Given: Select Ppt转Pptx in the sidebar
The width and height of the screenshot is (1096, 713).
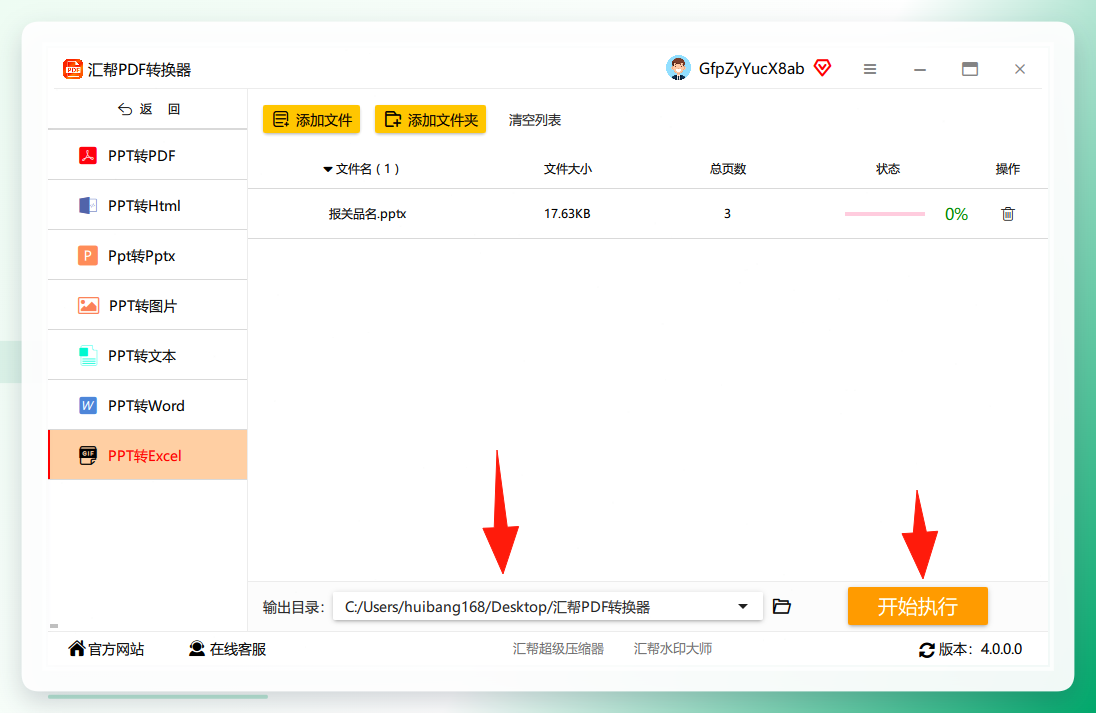Looking at the screenshot, I should 147,255.
